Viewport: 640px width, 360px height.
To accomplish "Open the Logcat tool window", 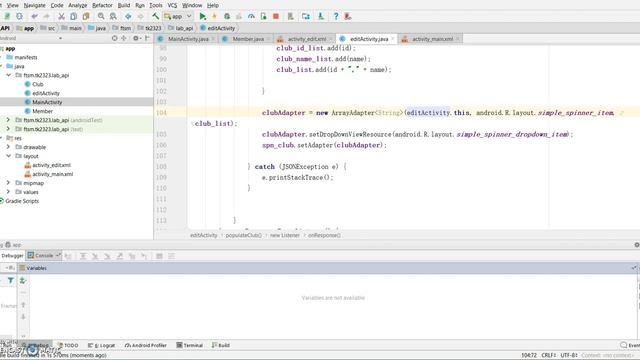I will pyautogui.click(x=102, y=345).
